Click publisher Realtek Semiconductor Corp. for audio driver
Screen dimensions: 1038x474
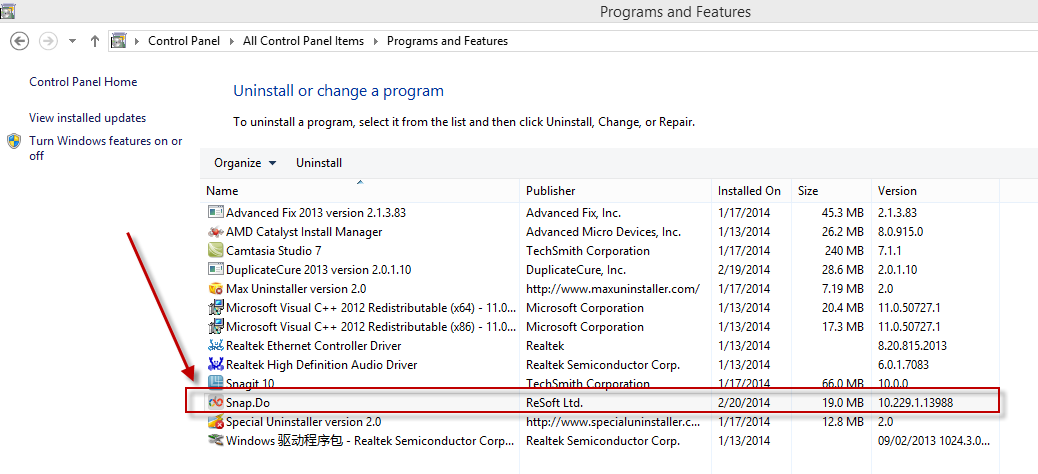click(602, 365)
